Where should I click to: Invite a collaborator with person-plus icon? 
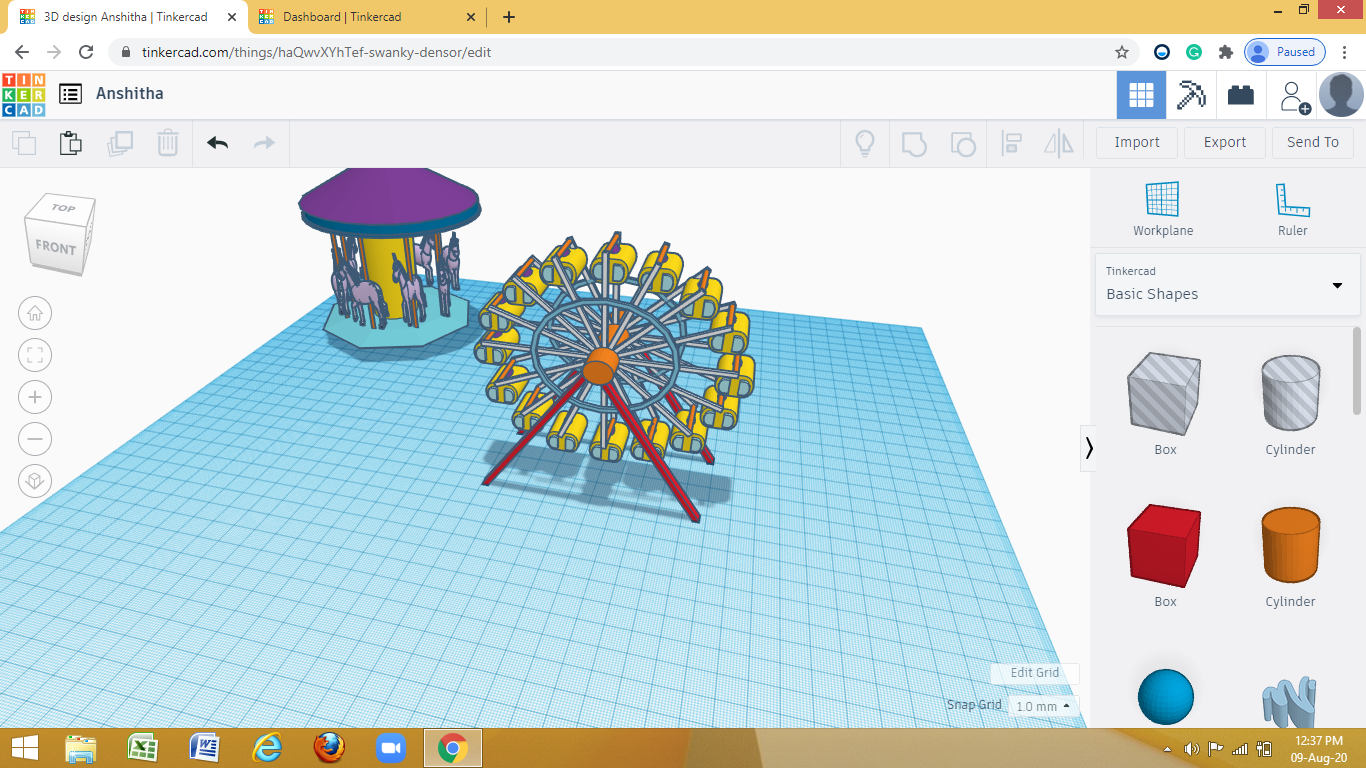[1293, 96]
